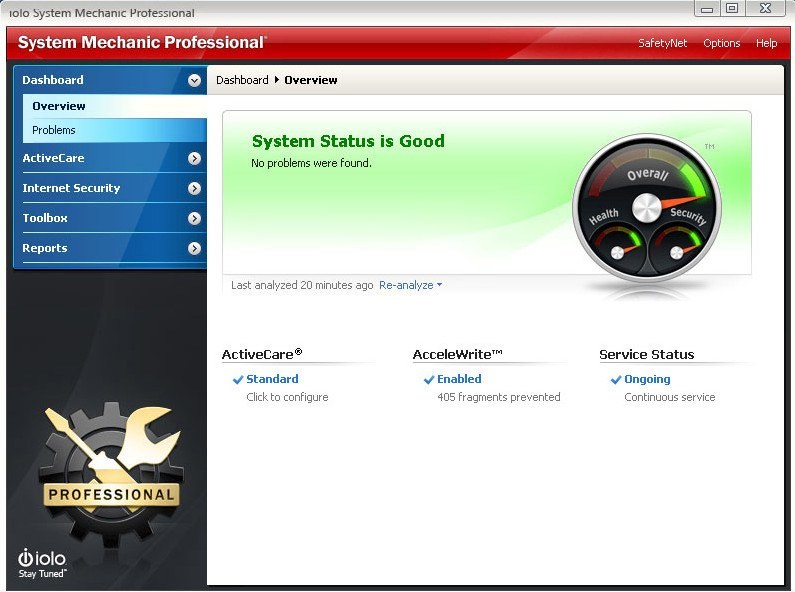Click the '405 fragments prevented' text
The height and width of the screenshot is (592, 795).
point(499,397)
